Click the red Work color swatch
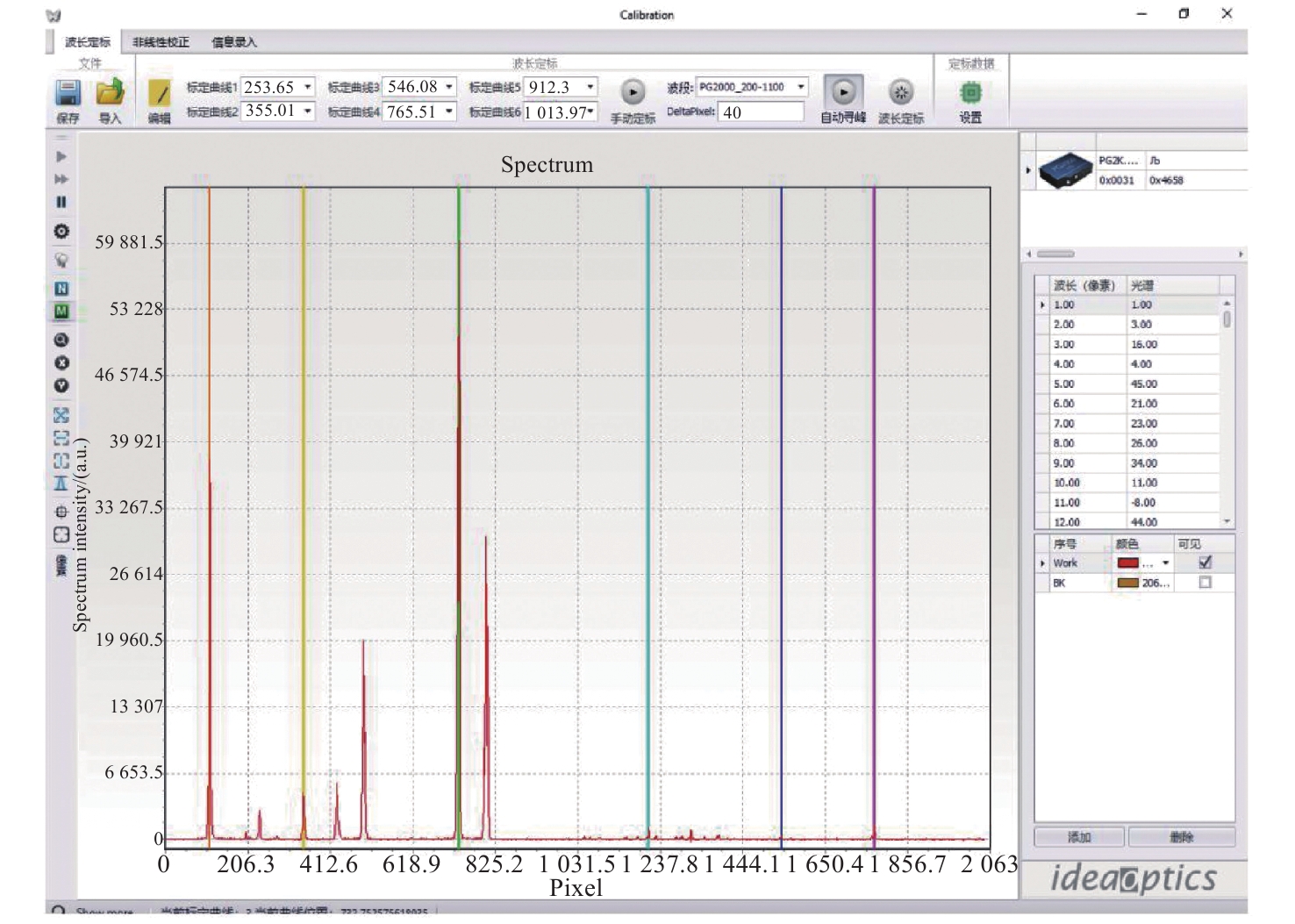1295x924 pixels. 1128,563
